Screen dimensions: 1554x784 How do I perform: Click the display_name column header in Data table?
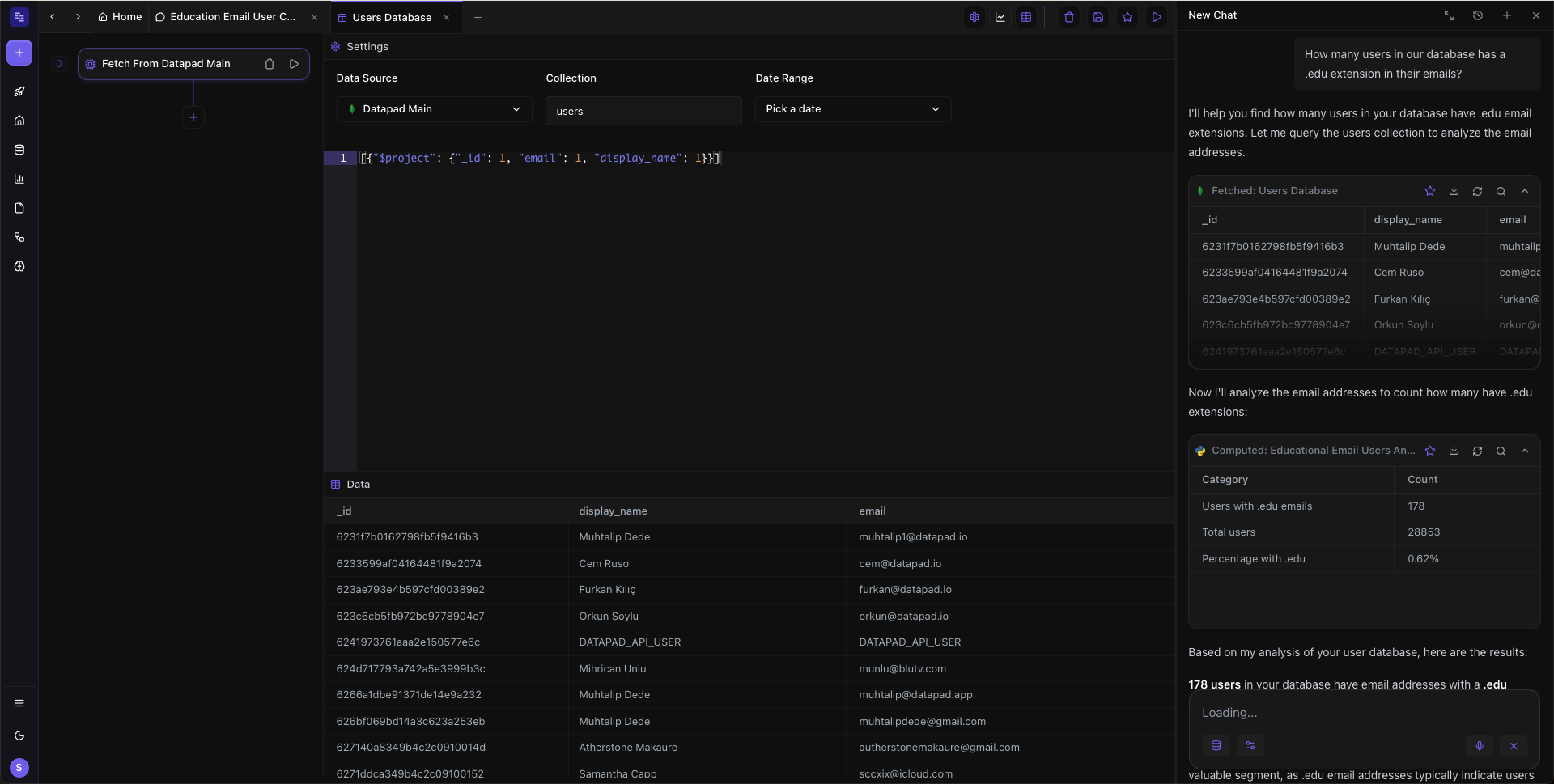point(613,511)
